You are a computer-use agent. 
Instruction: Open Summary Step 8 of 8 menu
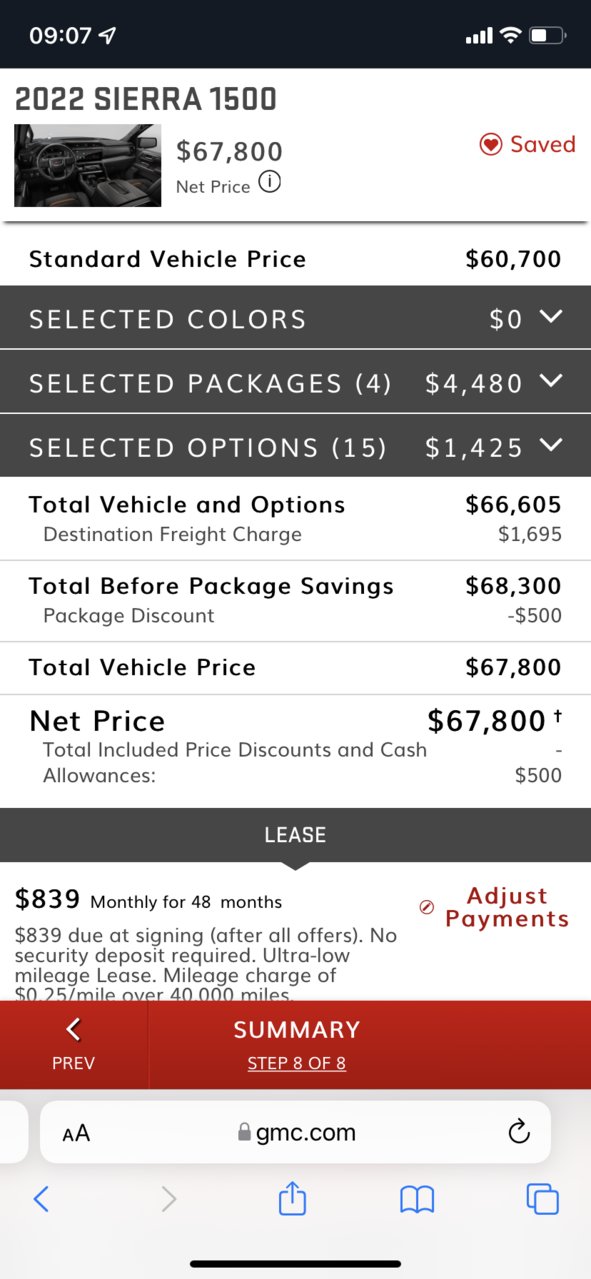coord(297,1045)
